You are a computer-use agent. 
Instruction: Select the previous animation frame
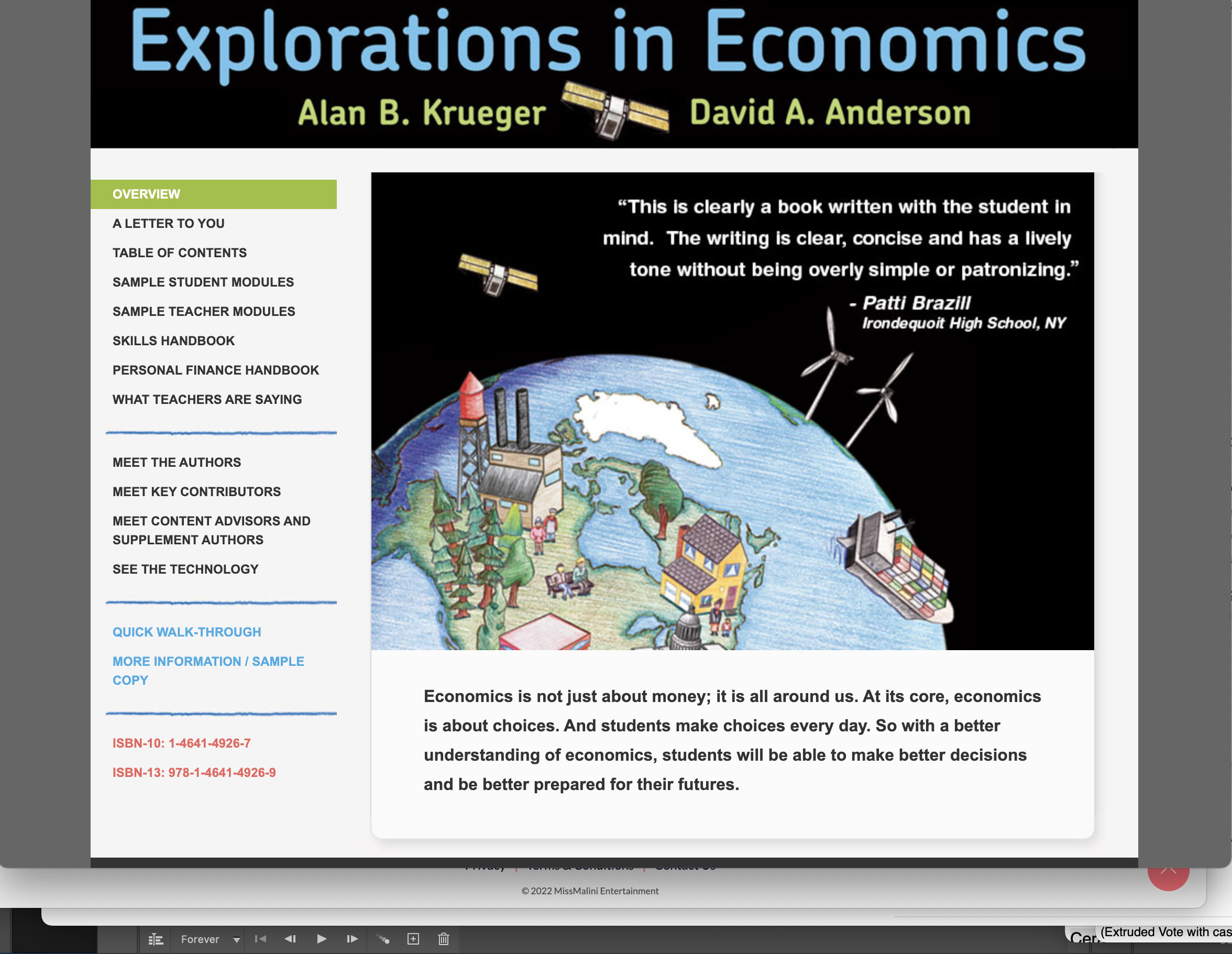(x=291, y=939)
